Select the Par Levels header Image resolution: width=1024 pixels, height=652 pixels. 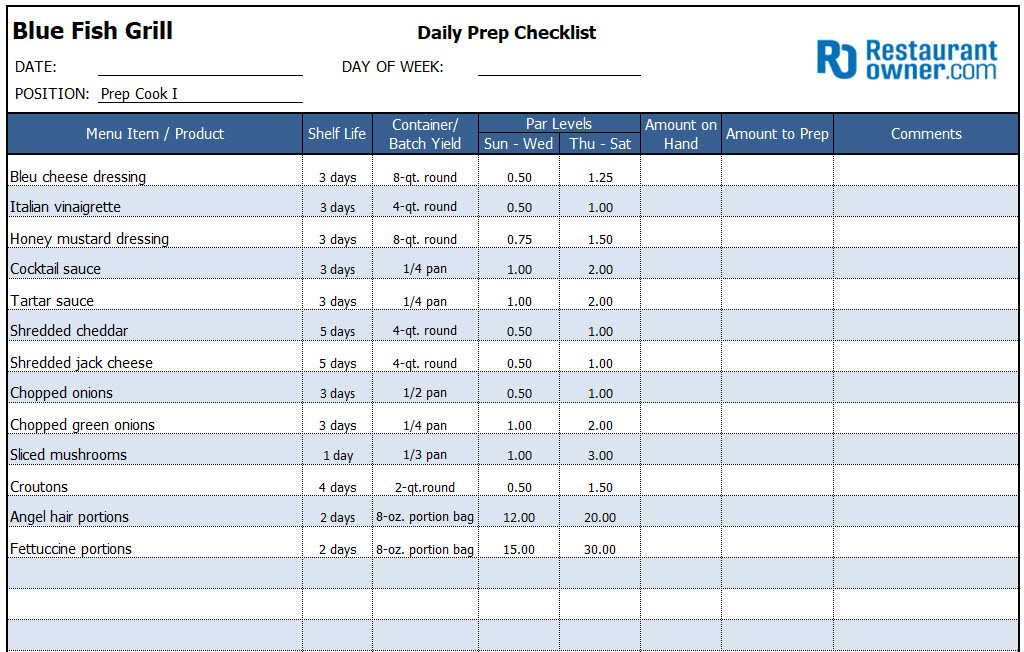point(559,123)
